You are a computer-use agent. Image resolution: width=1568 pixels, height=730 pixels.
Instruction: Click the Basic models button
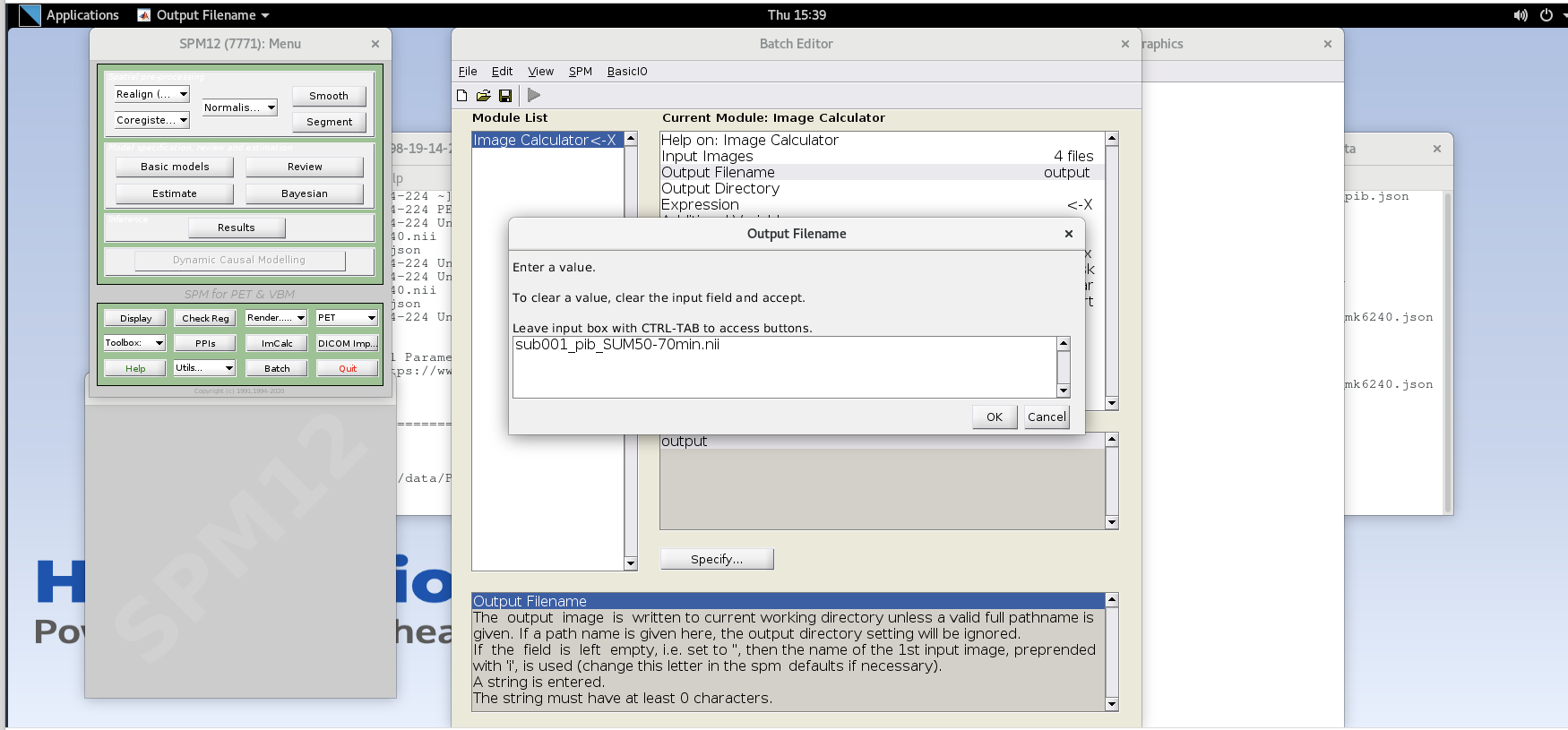coord(175,167)
